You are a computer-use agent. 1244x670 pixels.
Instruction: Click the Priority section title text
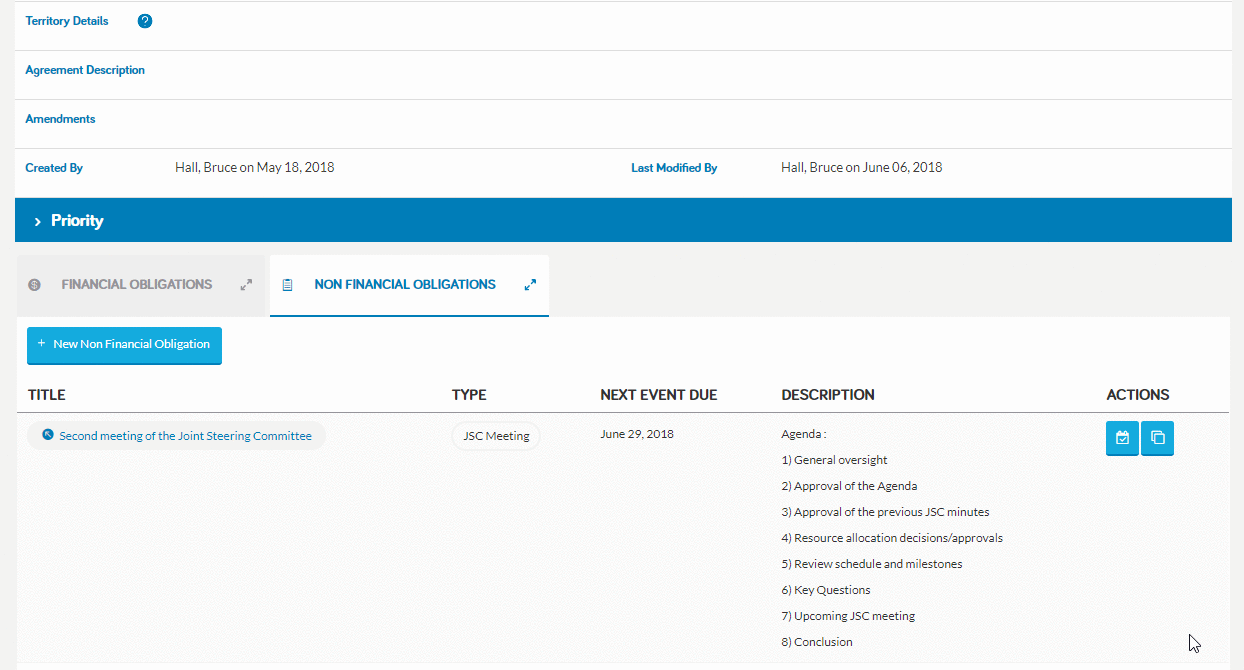click(x=77, y=221)
